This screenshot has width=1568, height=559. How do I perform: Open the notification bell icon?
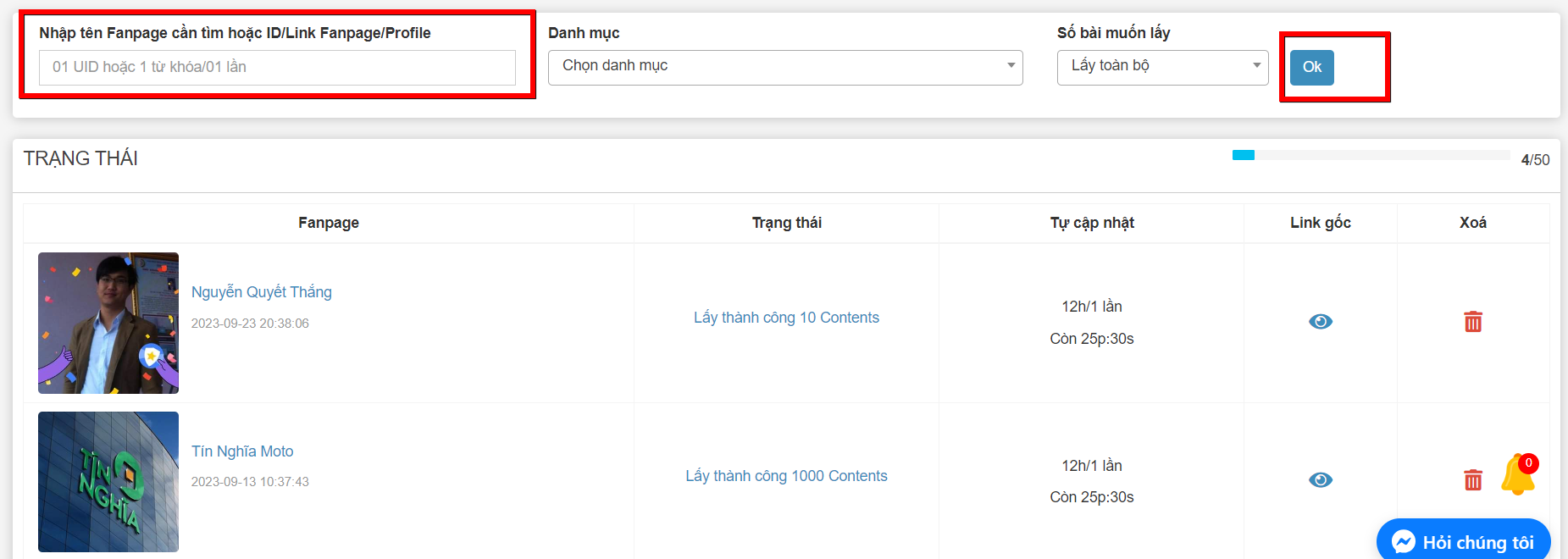[1518, 474]
